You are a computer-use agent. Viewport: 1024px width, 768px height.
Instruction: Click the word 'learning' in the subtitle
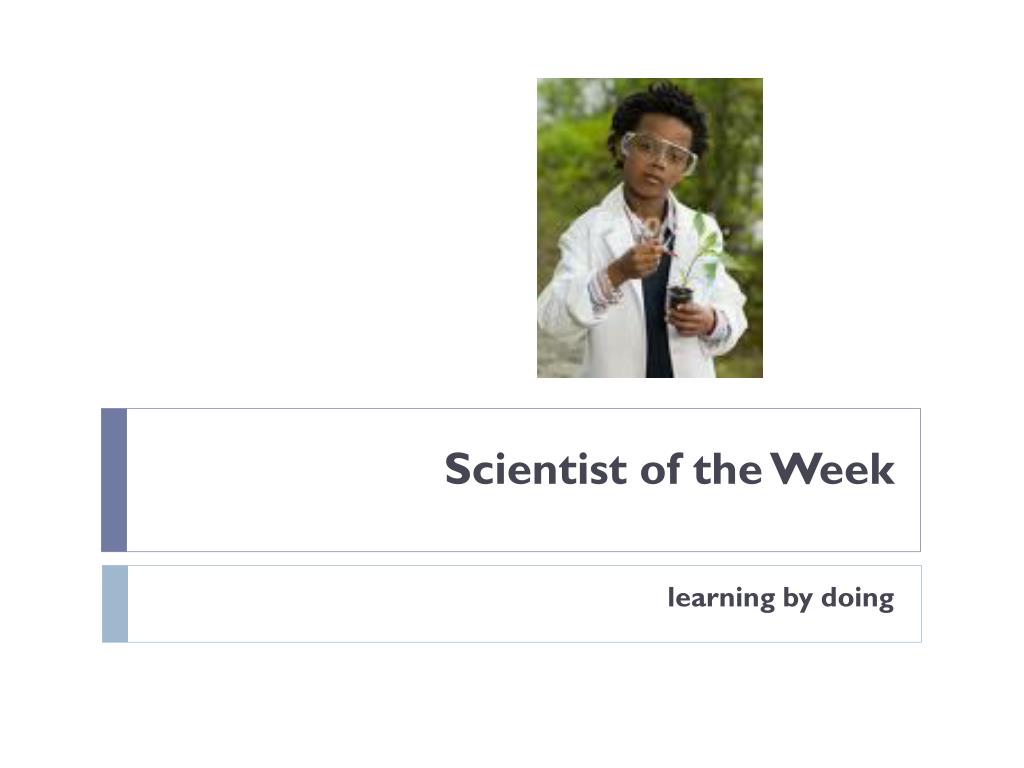721,598
